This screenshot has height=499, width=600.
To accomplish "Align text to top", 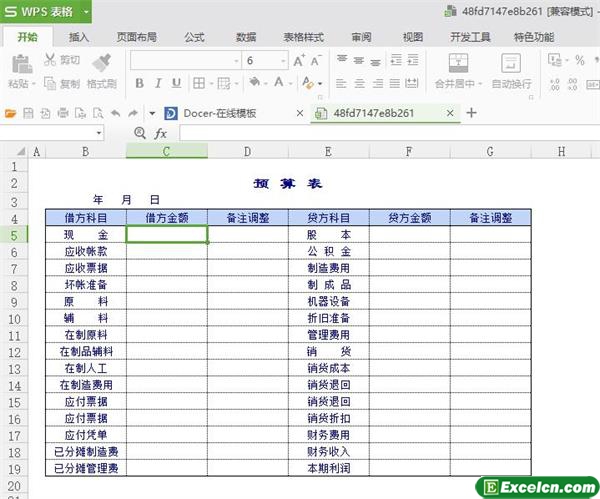I will click(342, 59).
